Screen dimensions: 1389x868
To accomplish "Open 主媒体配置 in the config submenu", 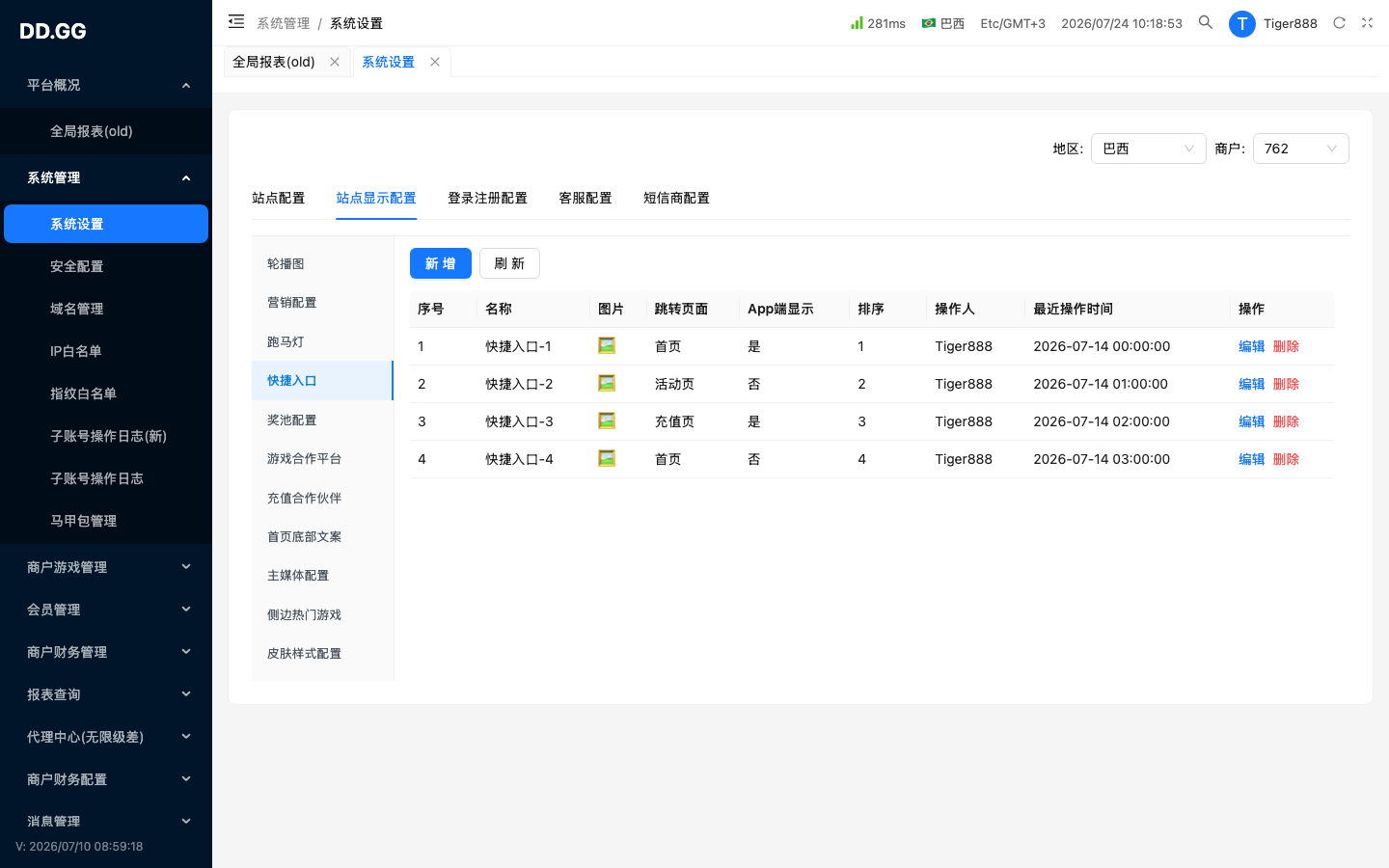I will coord(322,575).
